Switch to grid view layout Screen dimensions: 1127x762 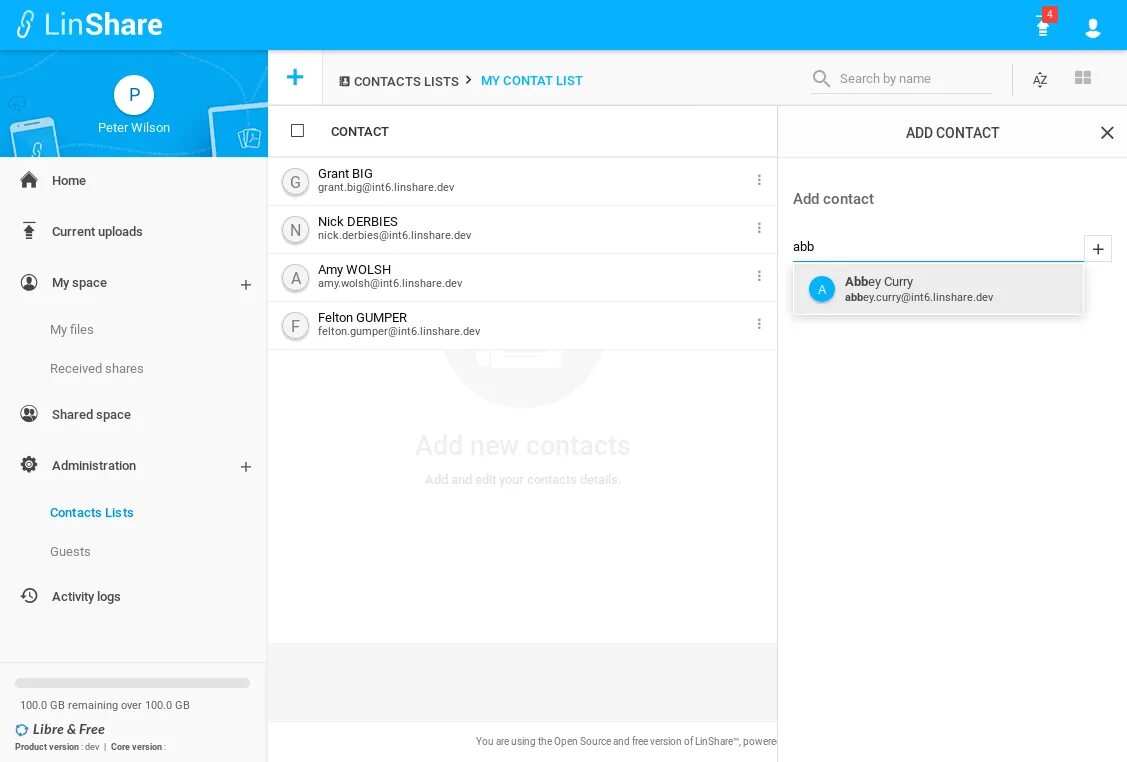(x=1082, y=78)
